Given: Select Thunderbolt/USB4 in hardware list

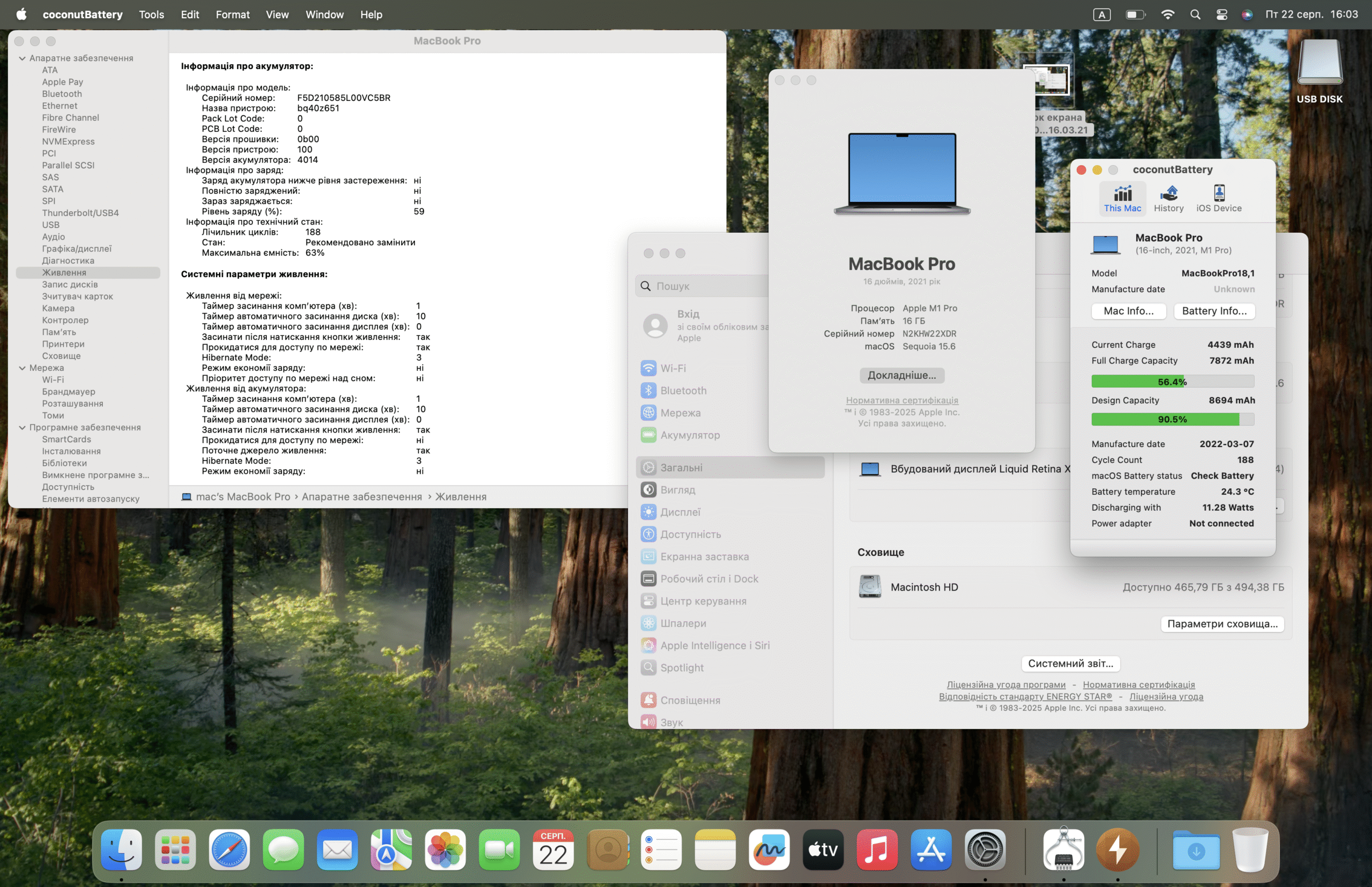Looking at the screenshot, I should pos(80,213).
